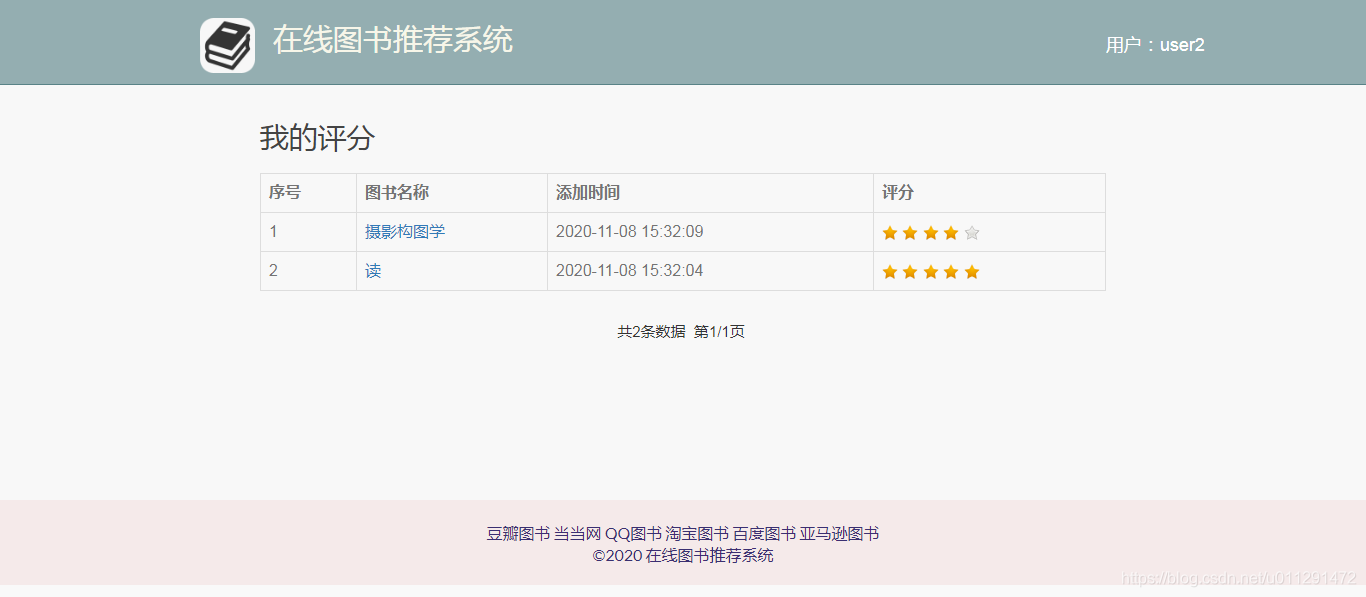
Task: Click the 第1/1页 page indicator
Action: [x=719, y=332]
